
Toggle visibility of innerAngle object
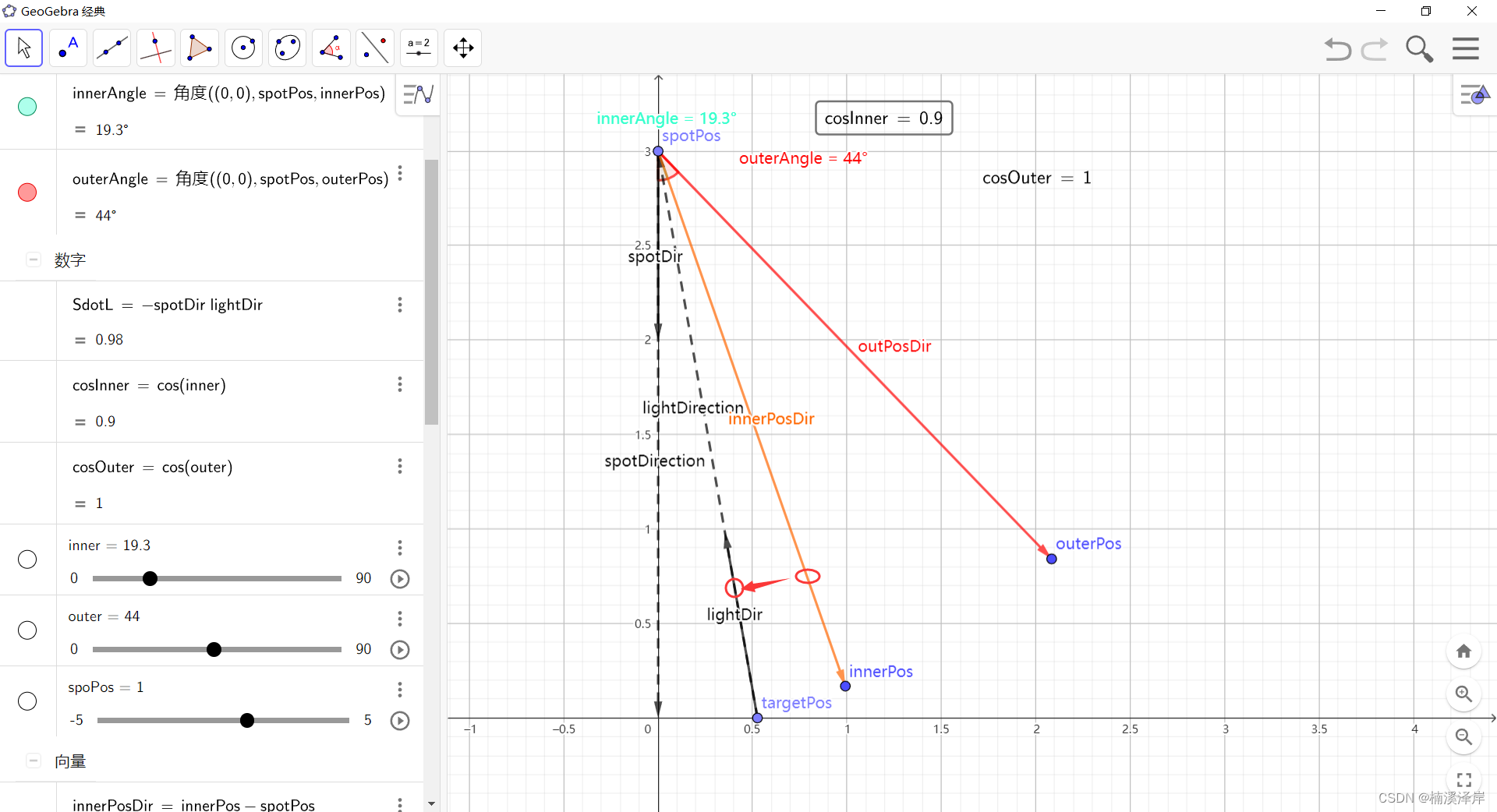[x=27, y=107]
